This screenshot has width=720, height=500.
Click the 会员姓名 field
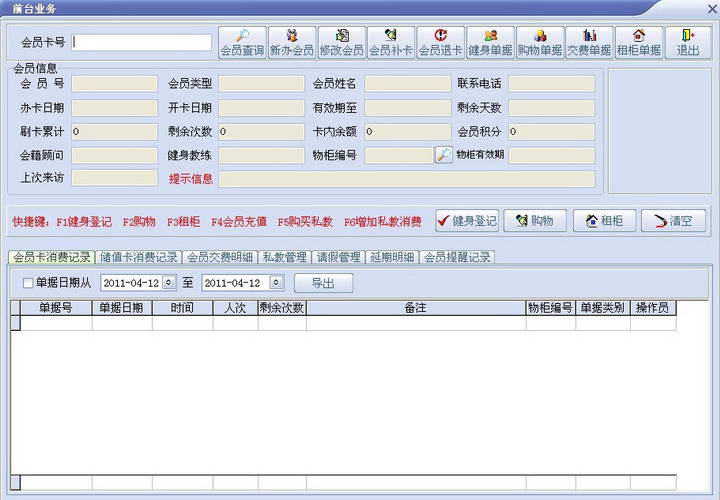pyautogui.click(x=408, y=84)
